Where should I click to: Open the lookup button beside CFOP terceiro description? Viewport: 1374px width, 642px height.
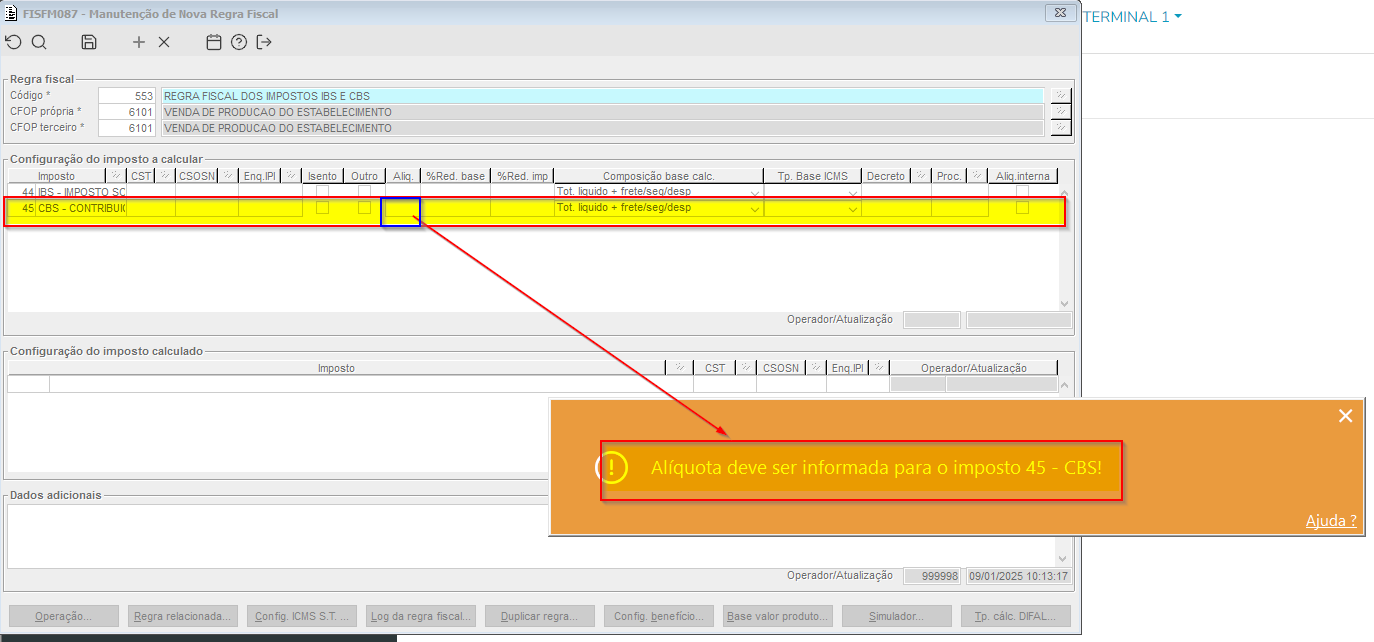coord(1061,128)
